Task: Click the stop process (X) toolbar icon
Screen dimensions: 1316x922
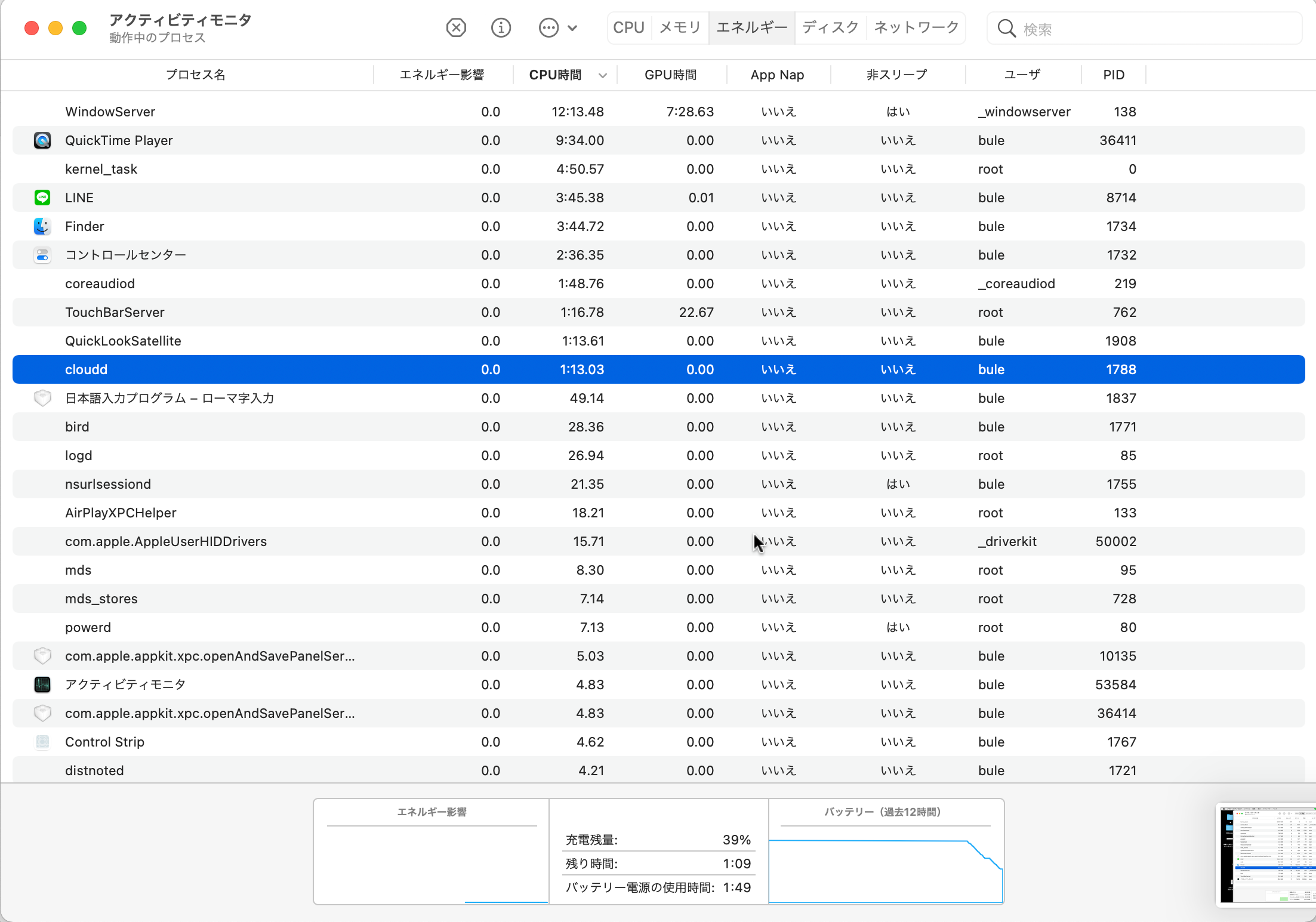Action: [x=456, y=27]
